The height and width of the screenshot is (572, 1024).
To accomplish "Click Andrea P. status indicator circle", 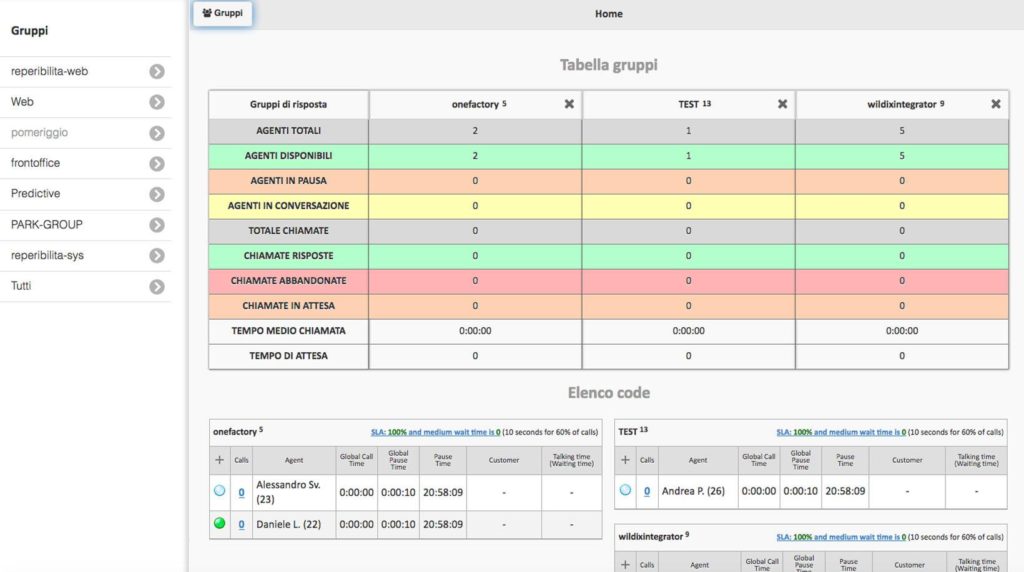I will 625,490.
